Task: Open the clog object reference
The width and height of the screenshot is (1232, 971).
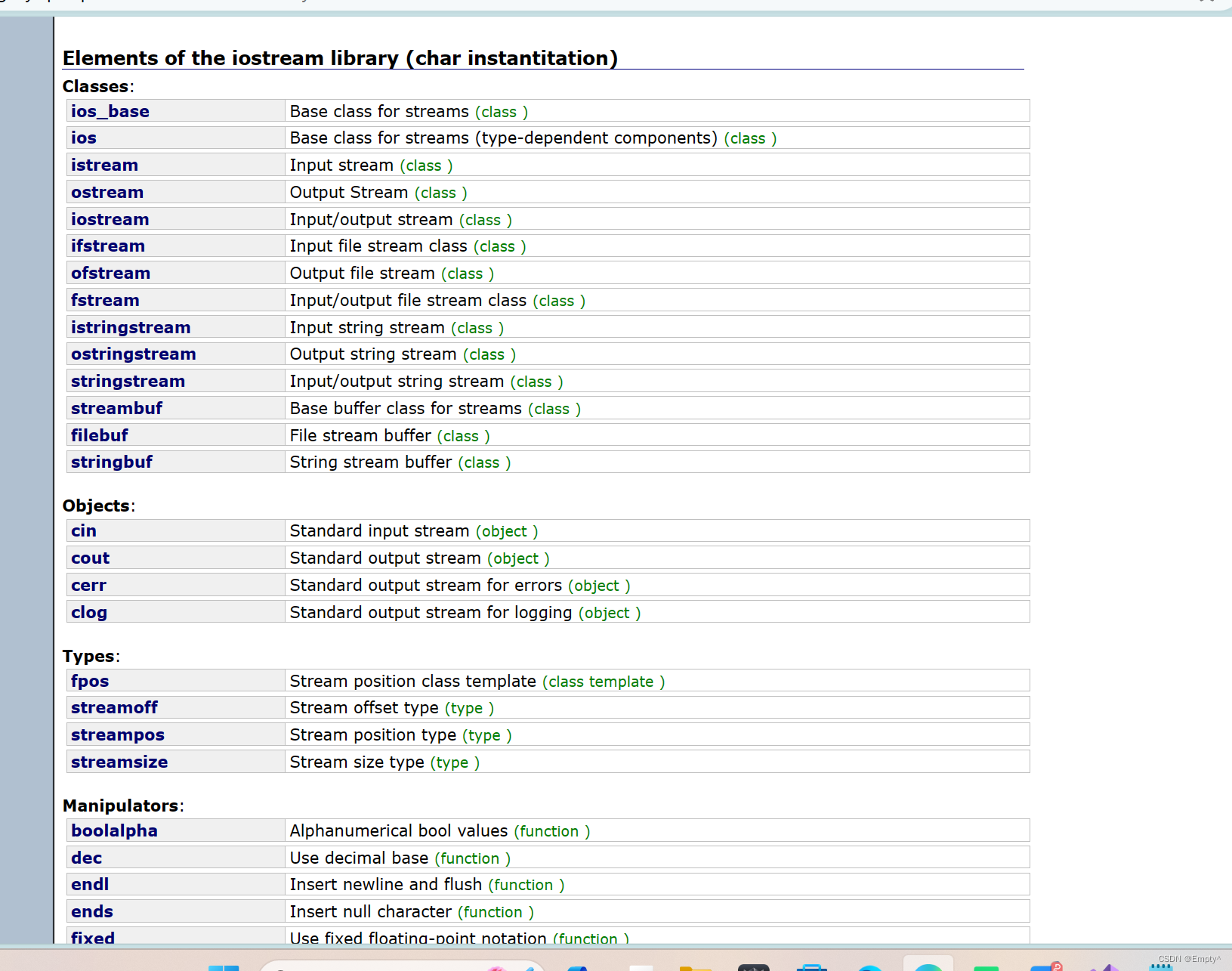Action: (89, 612)
